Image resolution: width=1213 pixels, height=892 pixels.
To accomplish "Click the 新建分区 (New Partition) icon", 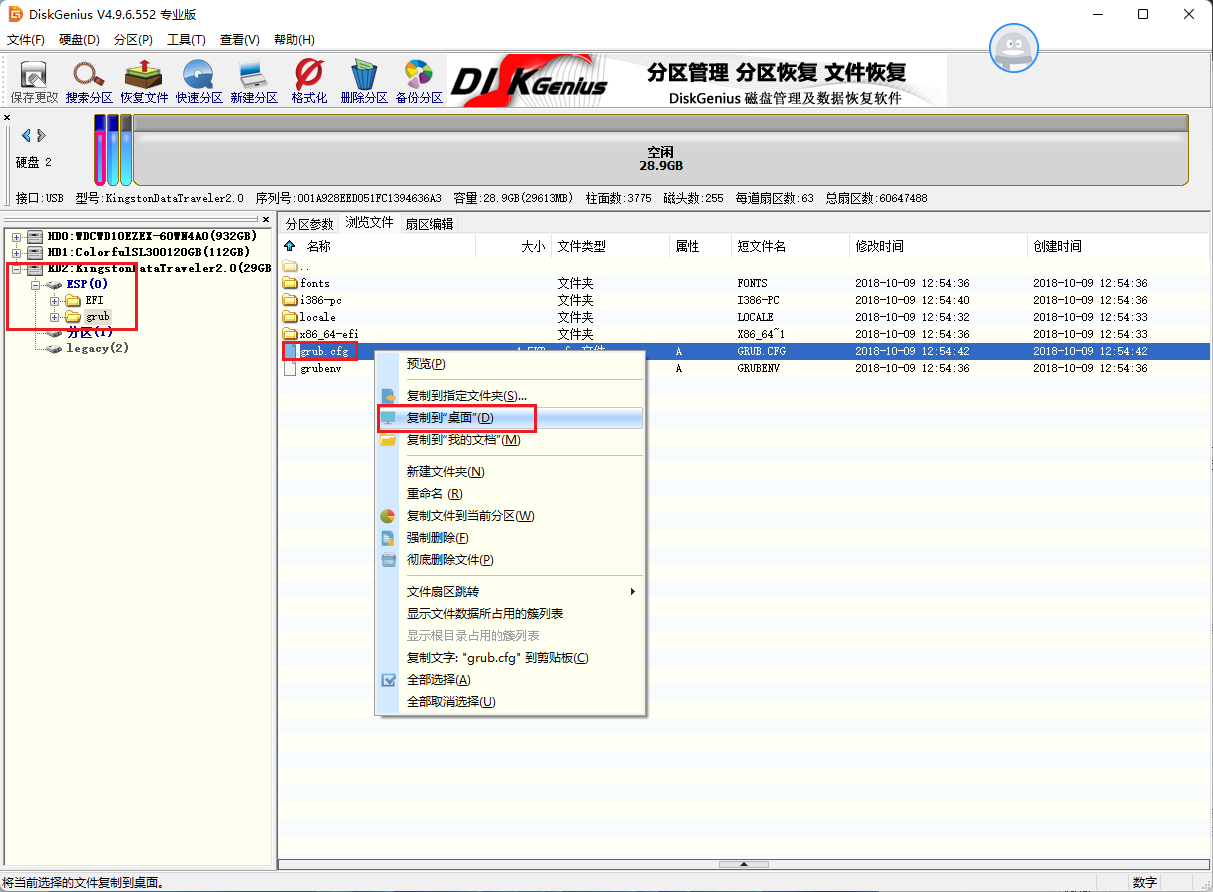I will pyautogui.click(x=254, y=81).
